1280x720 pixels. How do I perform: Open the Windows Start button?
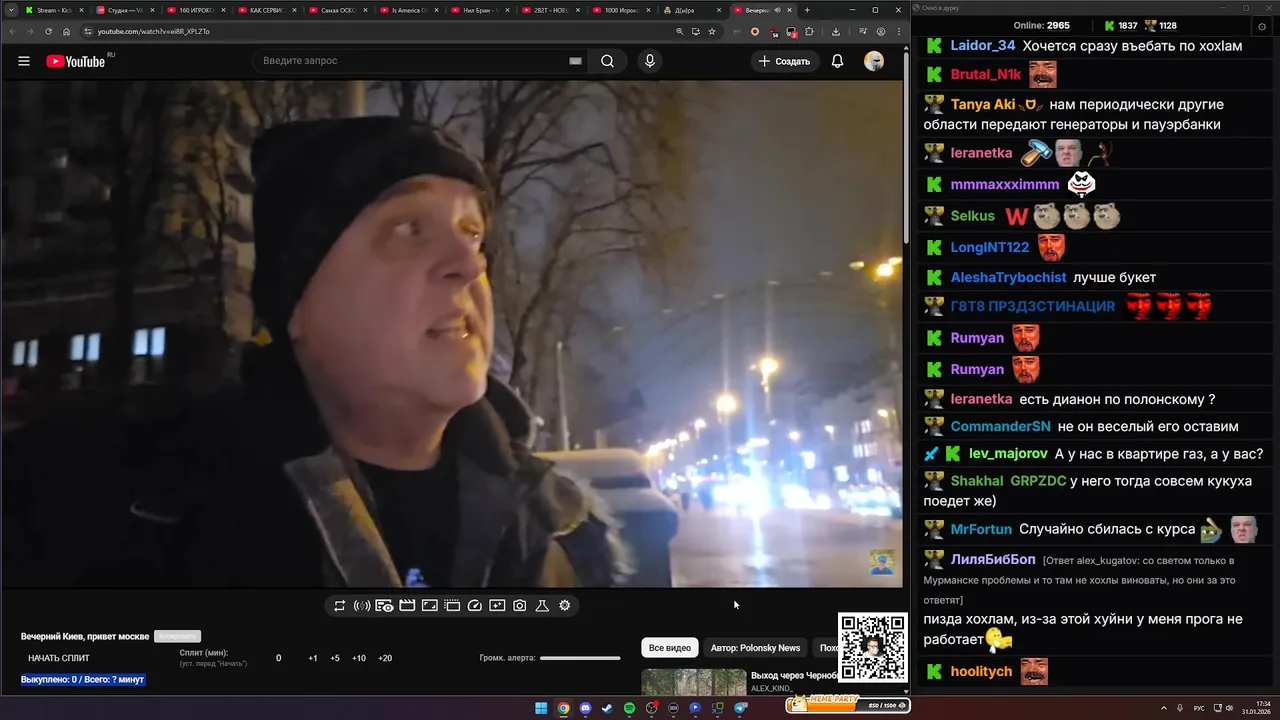(x=541, y=708)
